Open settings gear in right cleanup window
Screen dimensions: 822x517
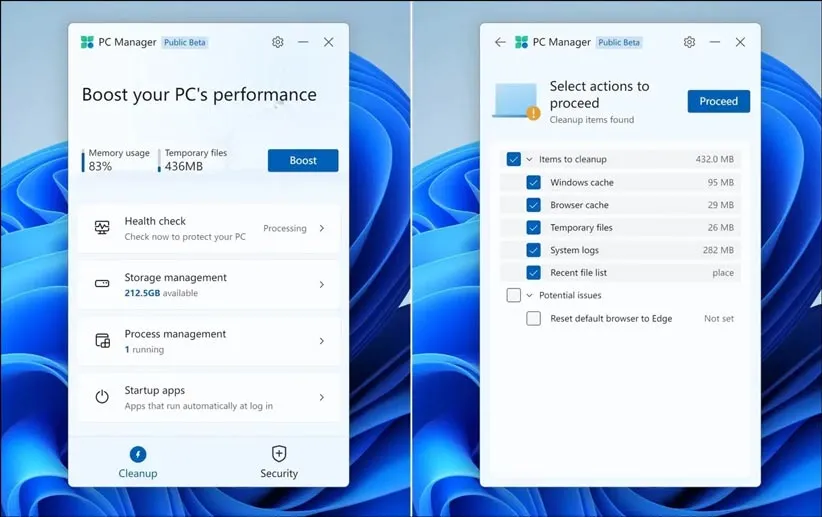[x=689, y=42]
